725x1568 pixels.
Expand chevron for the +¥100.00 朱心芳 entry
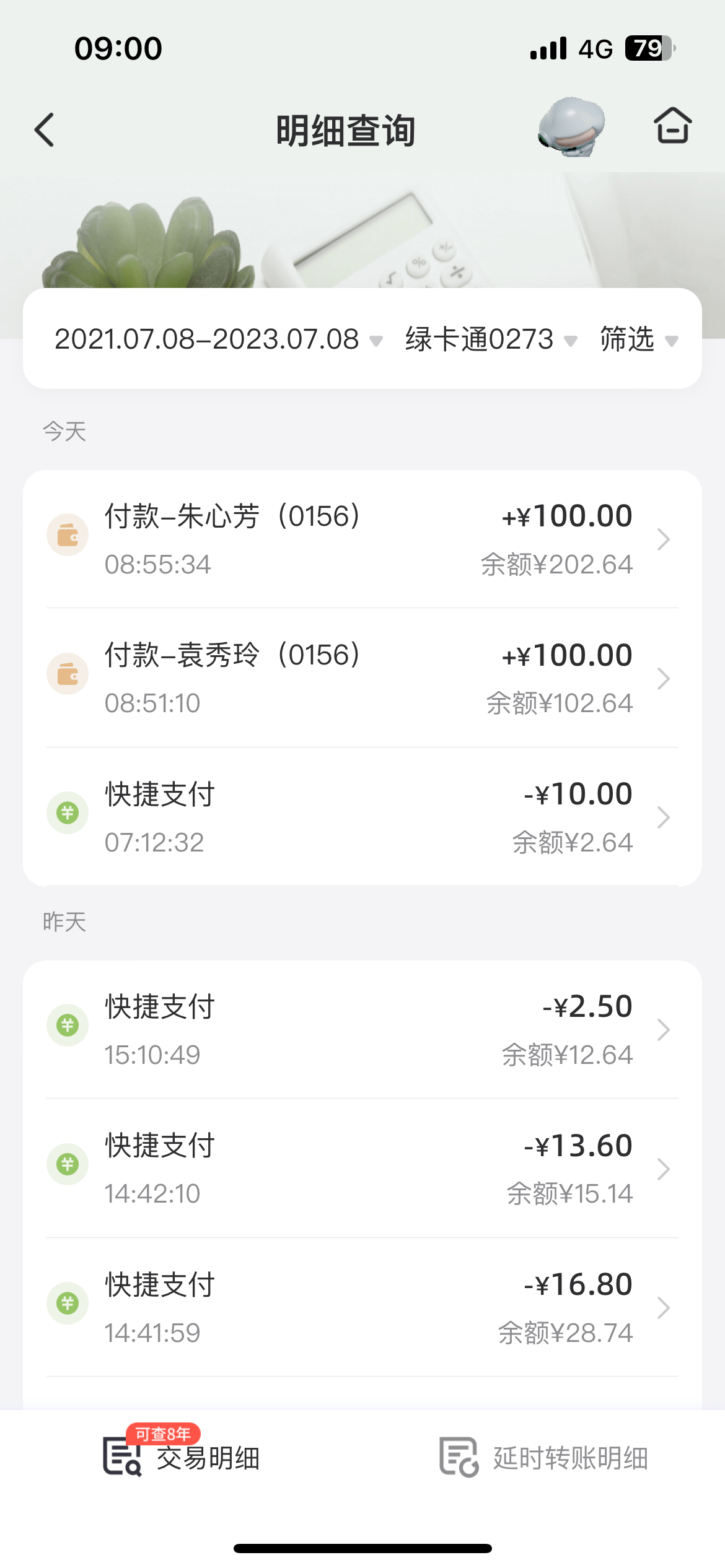663,539
